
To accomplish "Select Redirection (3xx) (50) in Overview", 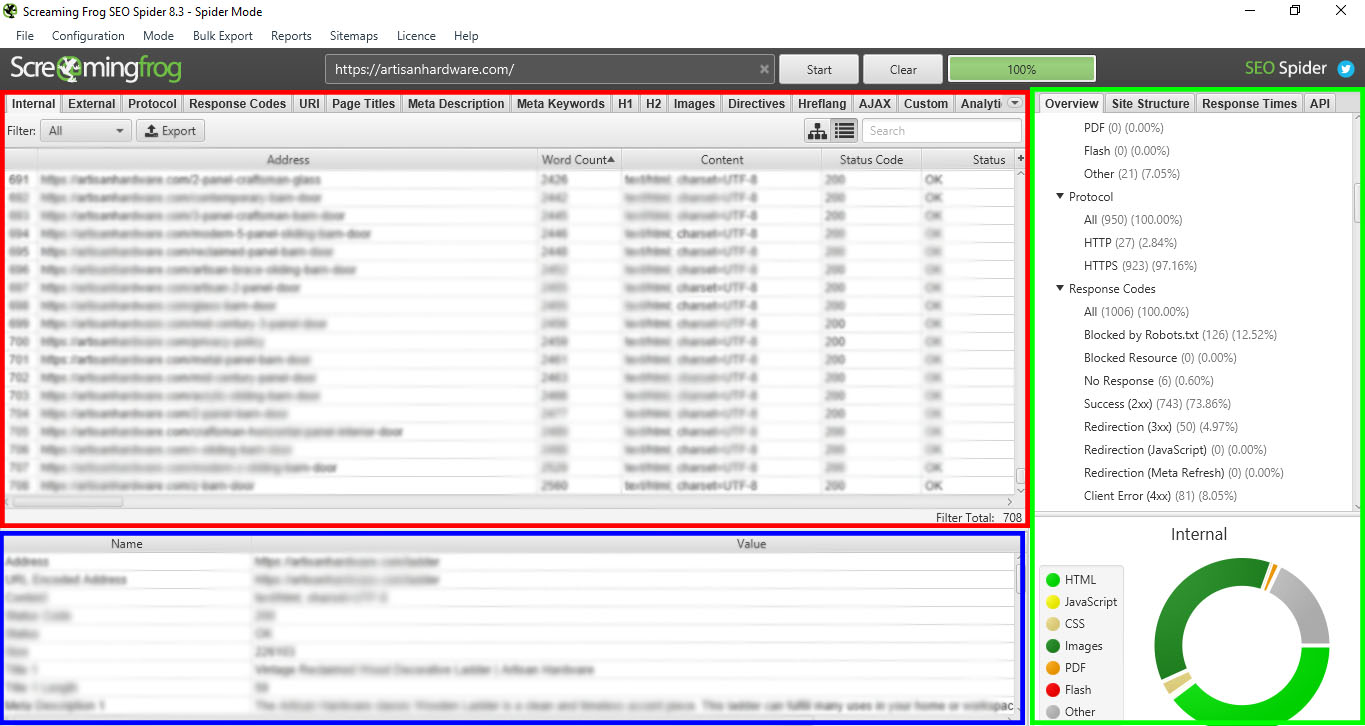I will tap(1163, 427).
